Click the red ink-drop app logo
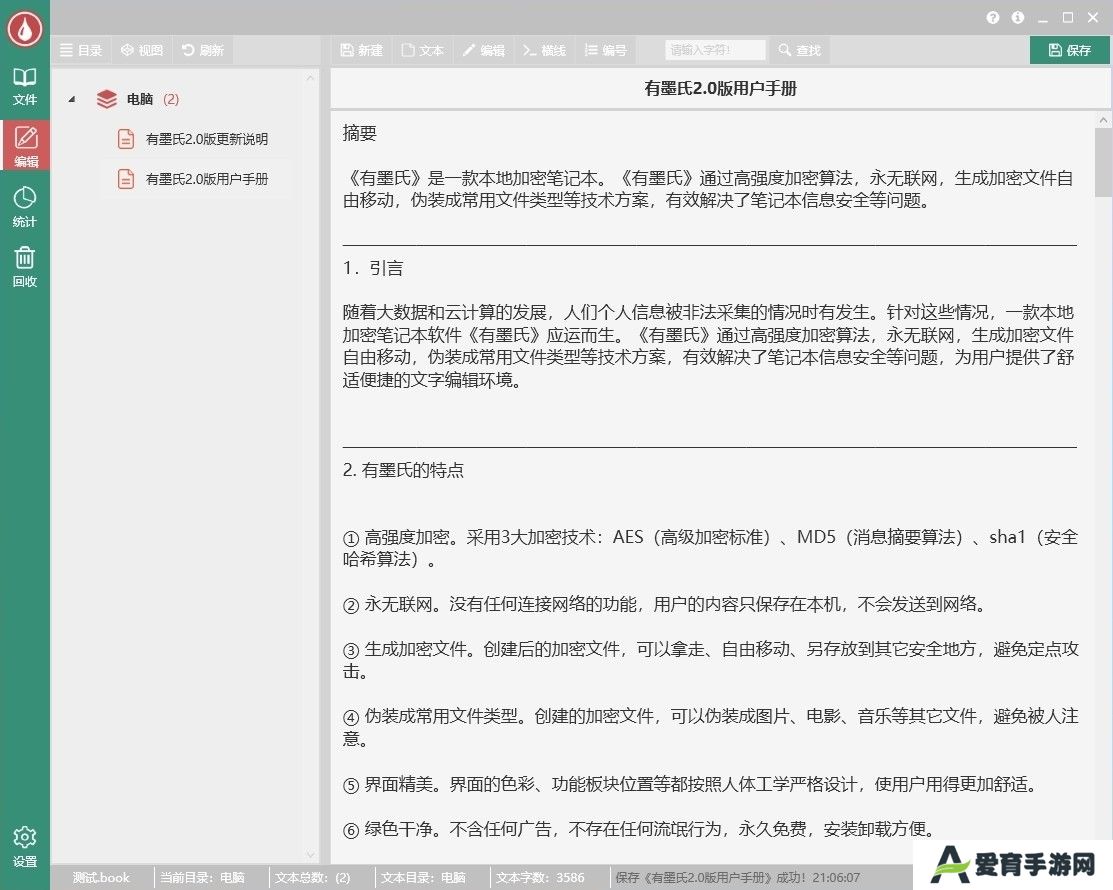 (x=25, y=29)
